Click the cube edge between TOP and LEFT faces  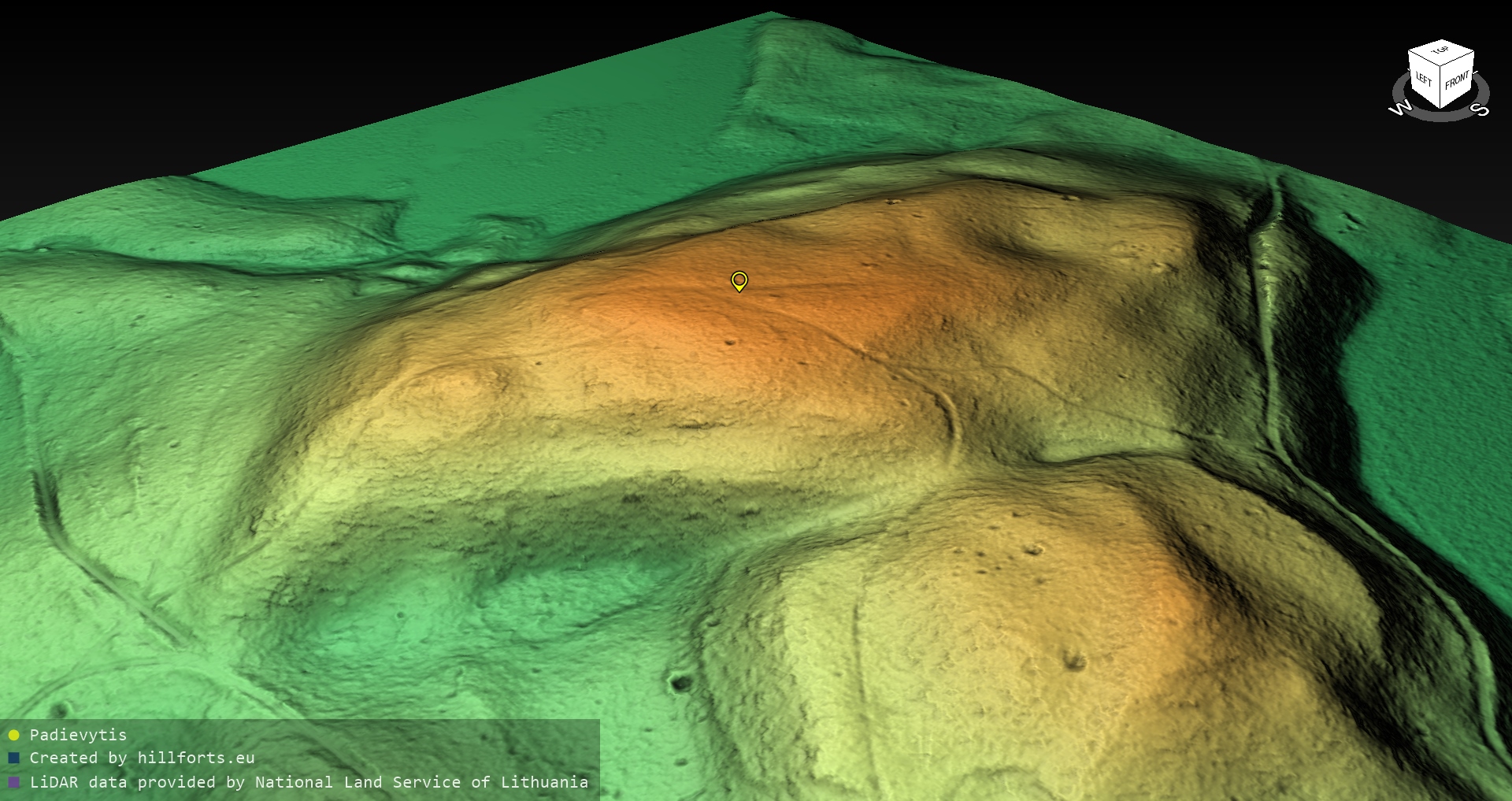point(1424,57)
